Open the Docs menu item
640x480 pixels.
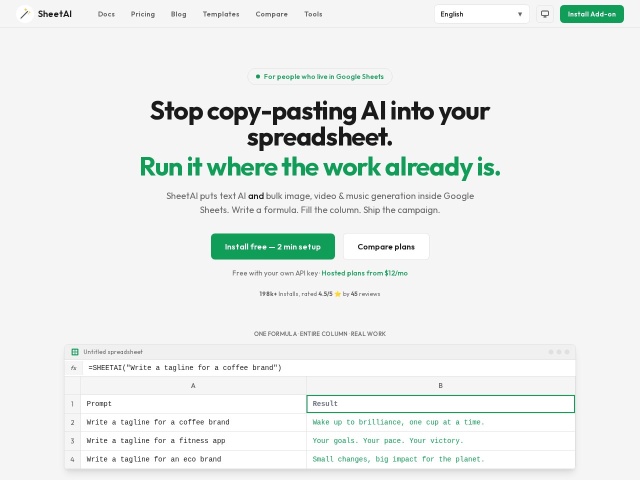coord(106,14)
